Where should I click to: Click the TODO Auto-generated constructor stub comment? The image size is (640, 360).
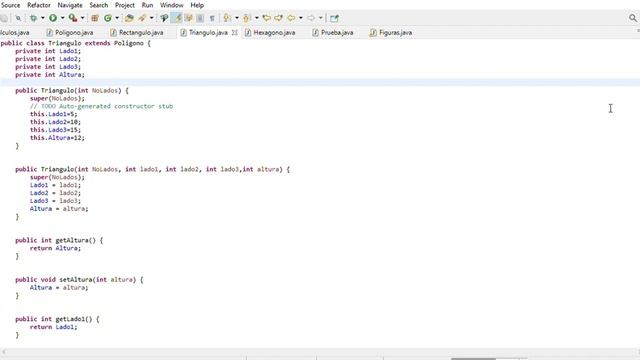(101, 106)
